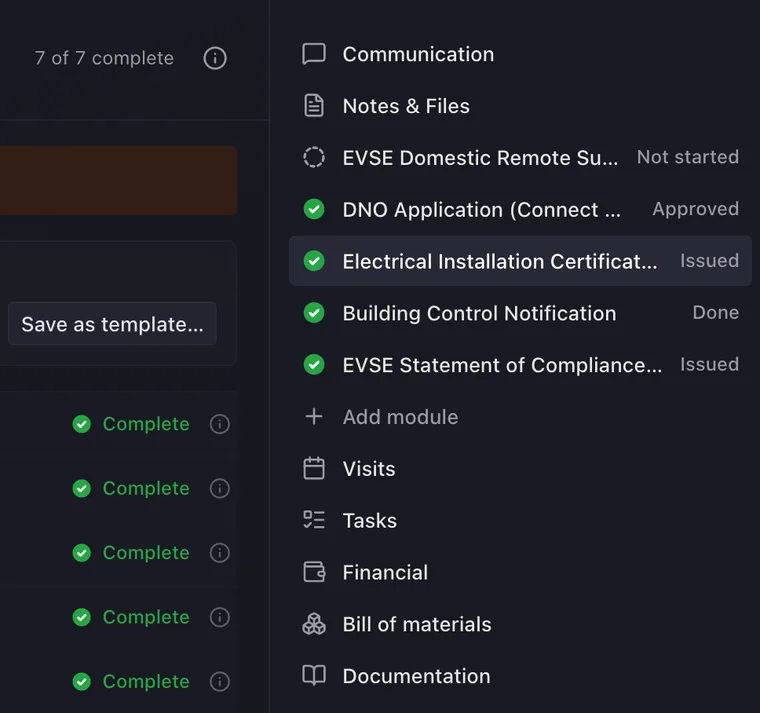Click the Done status label

click(x=715, y=312)
